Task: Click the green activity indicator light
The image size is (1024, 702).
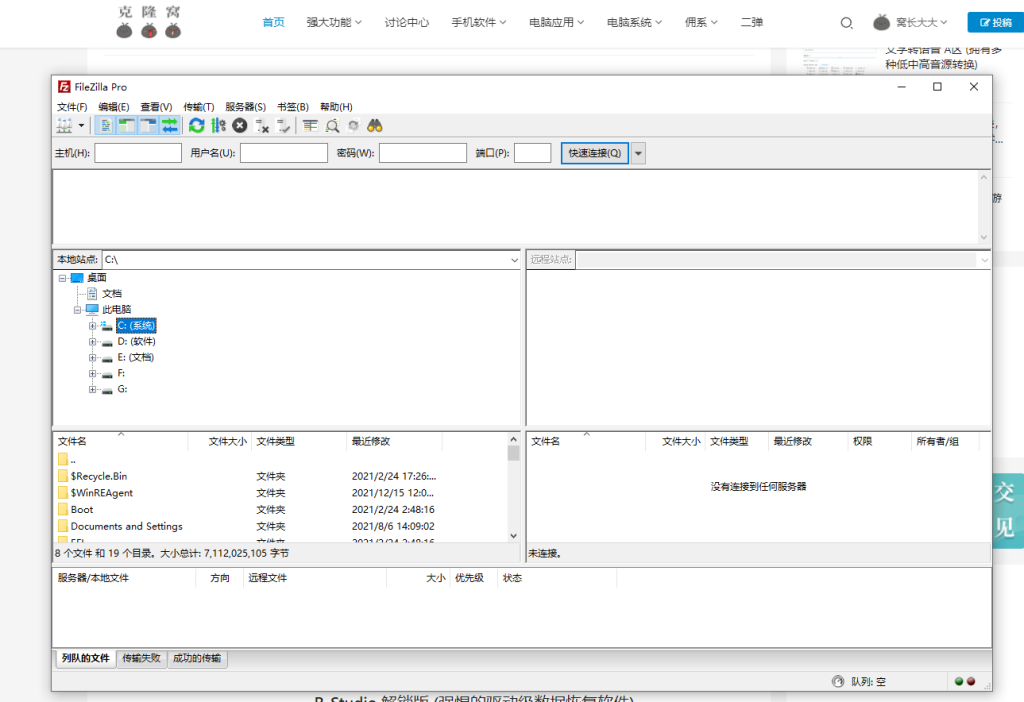Action: pyautogui.click(x=959, y=682)
